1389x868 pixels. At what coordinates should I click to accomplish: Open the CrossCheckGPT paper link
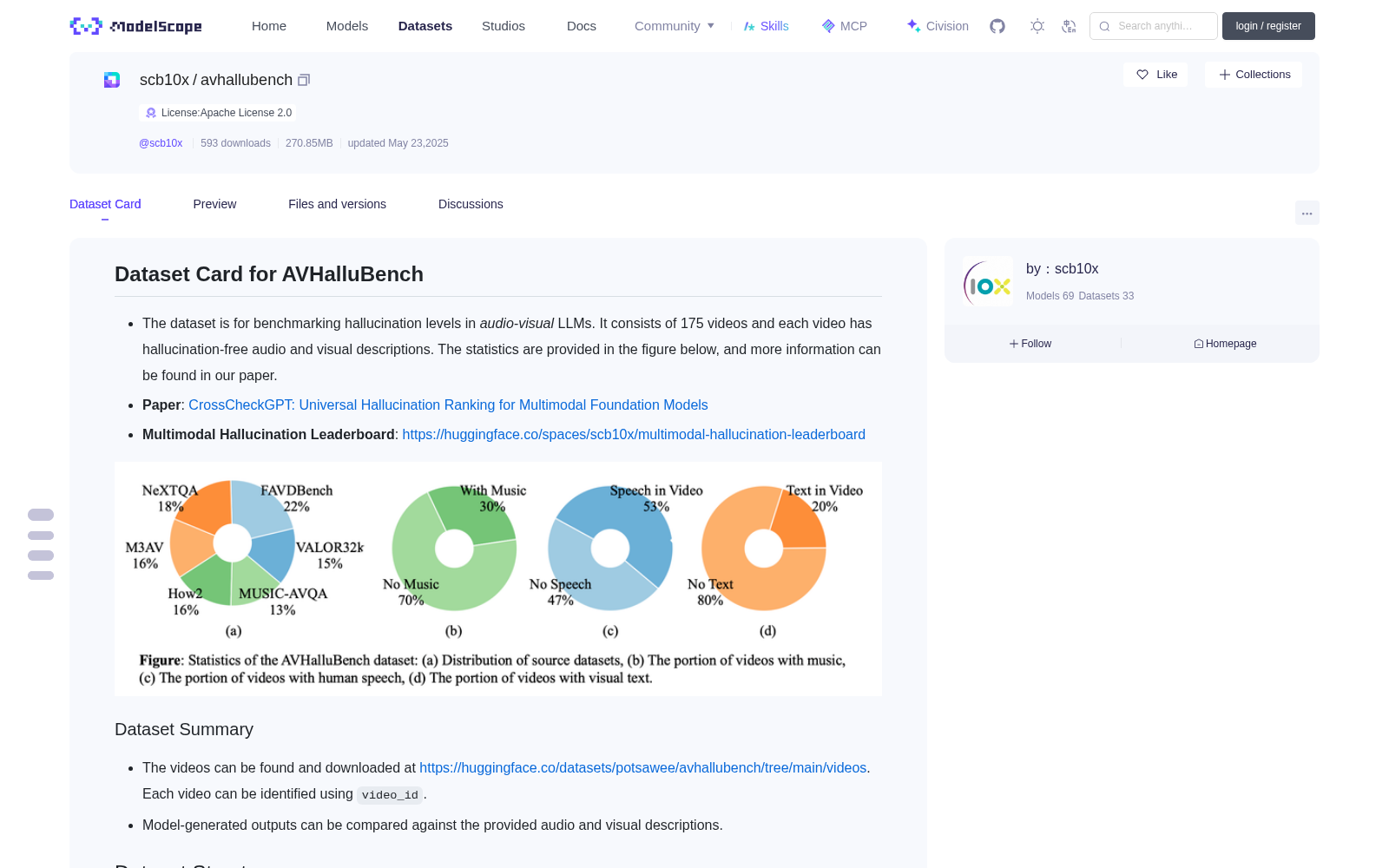[x=448, y=405]
